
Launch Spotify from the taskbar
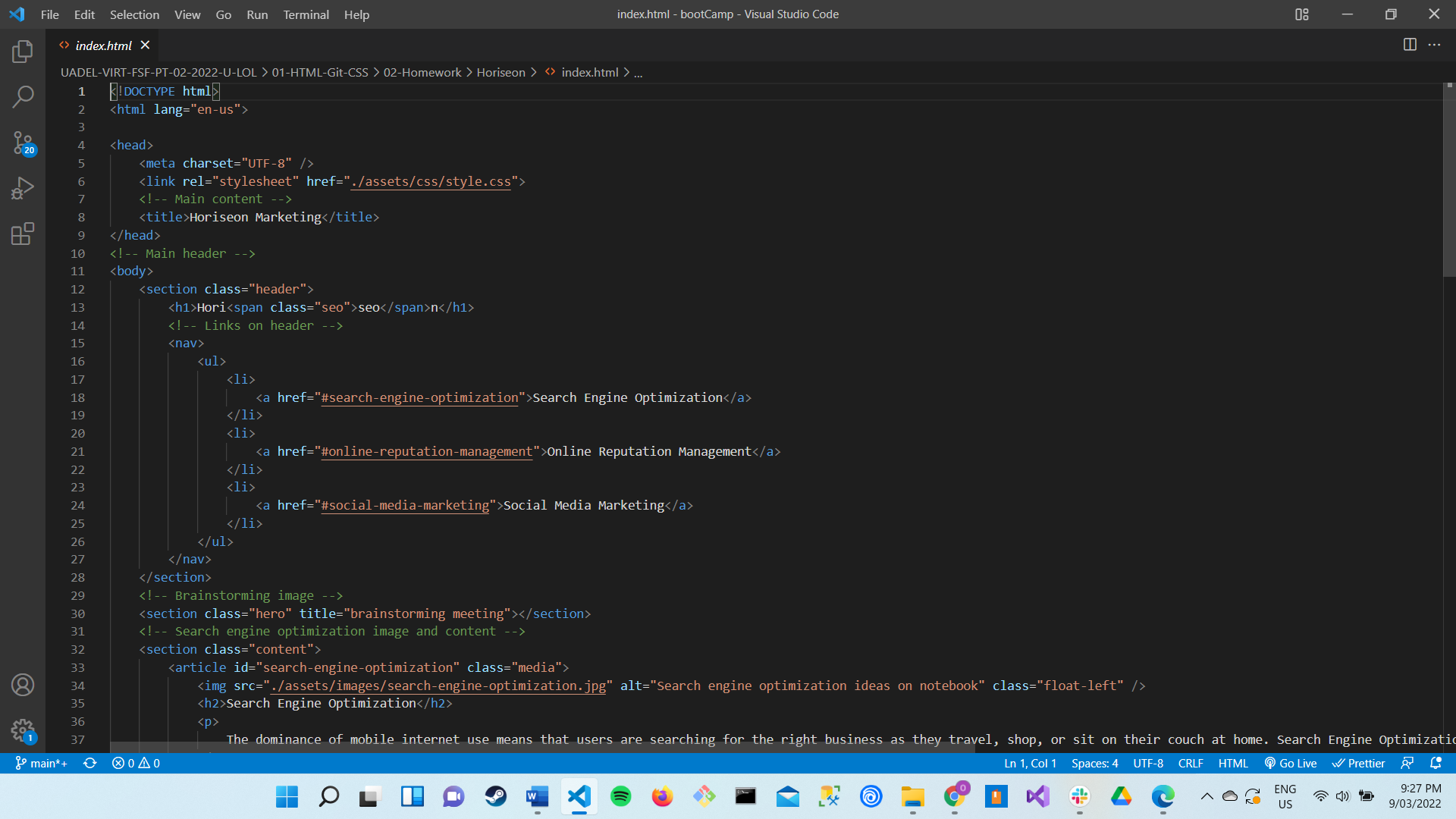coord(620,797)
